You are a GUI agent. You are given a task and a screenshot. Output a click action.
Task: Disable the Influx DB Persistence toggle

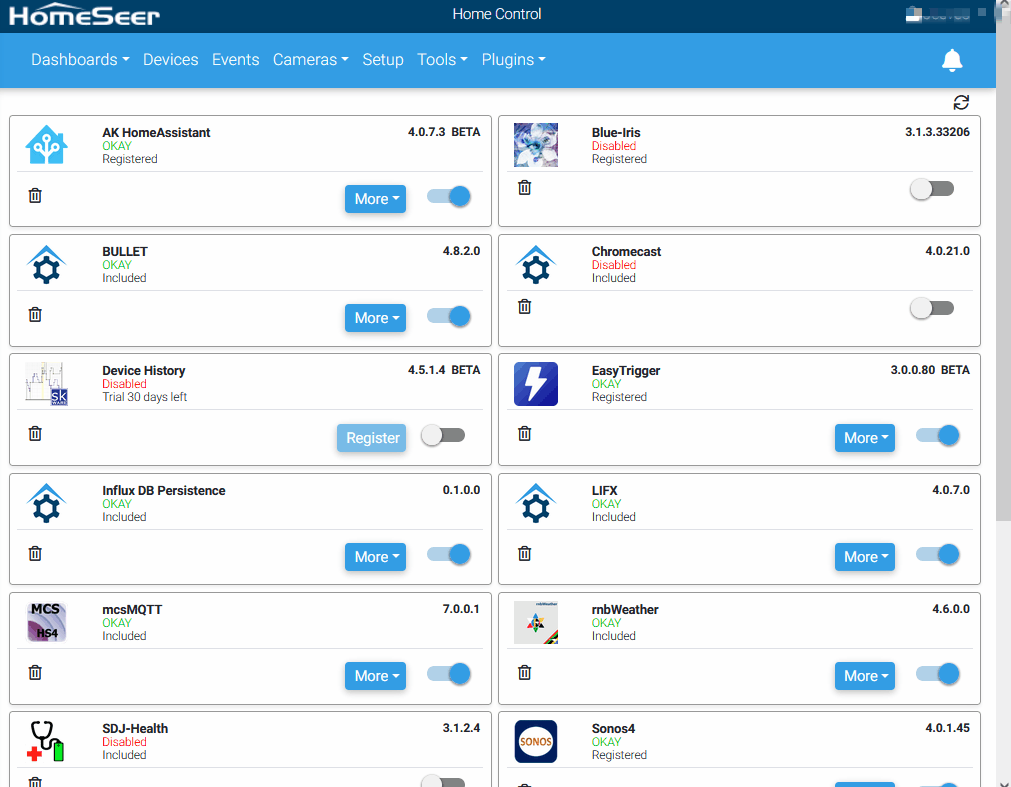tap(449, 554)
